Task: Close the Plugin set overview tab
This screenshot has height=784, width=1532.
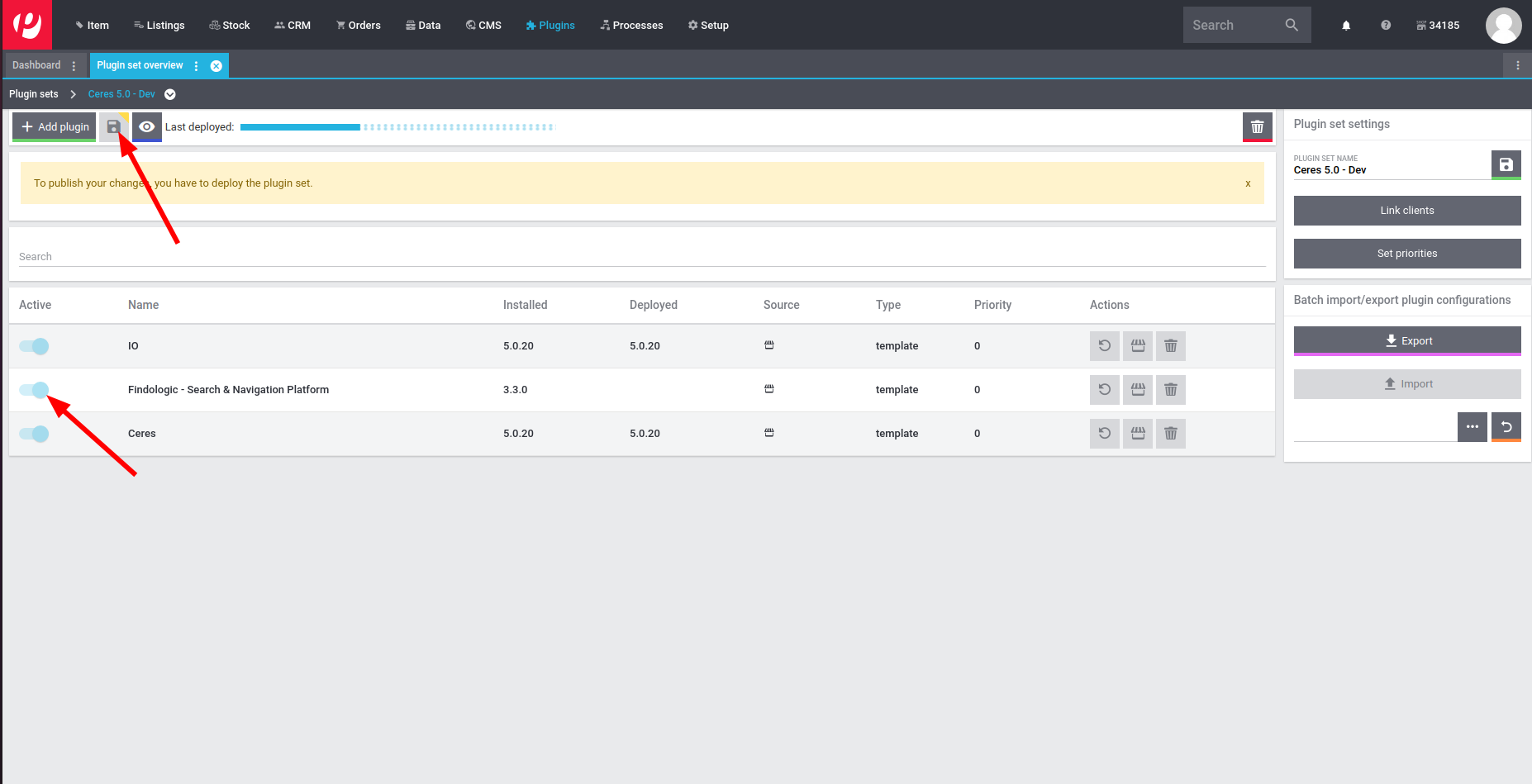Action: click(216, 66)
